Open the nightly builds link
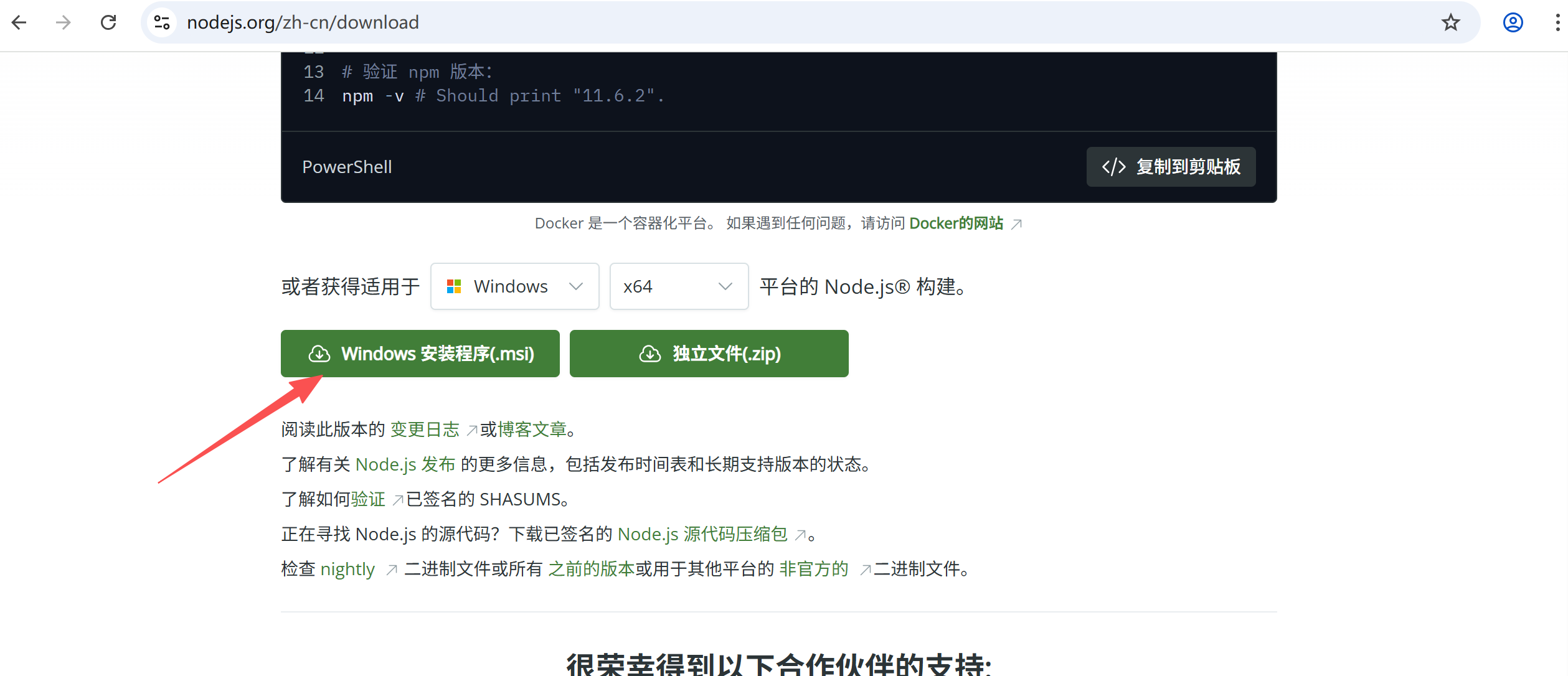Screen dimensions: 1568x676 (347, 569)
